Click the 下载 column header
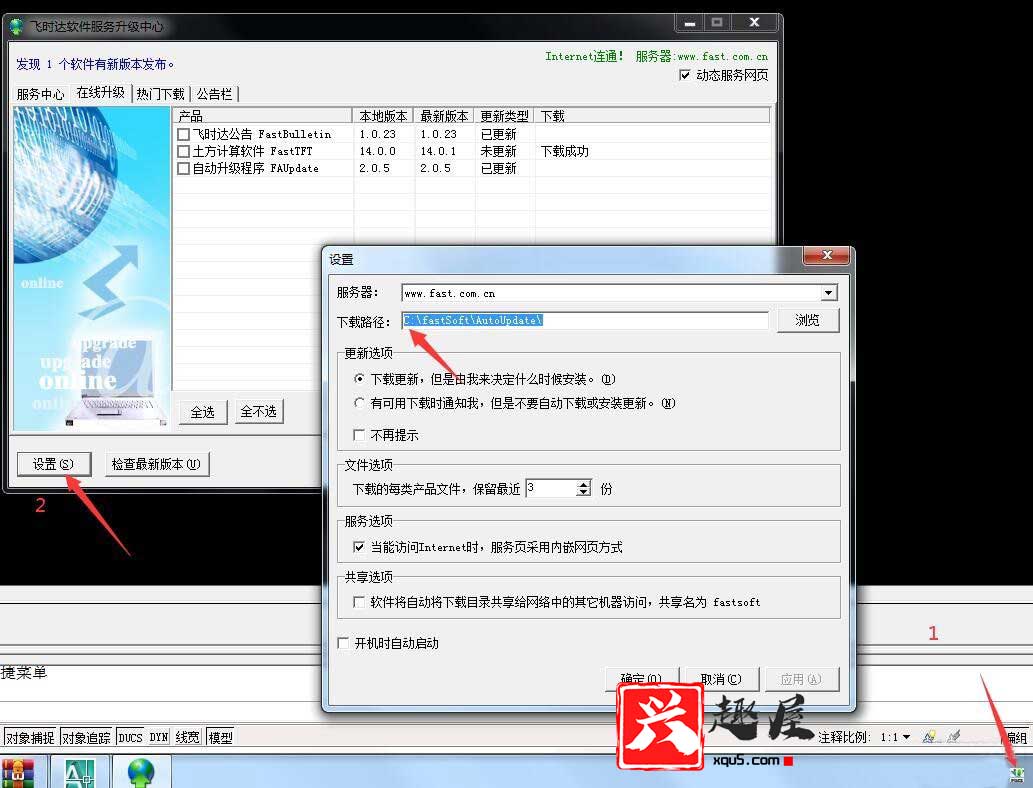 pos(652,116)
